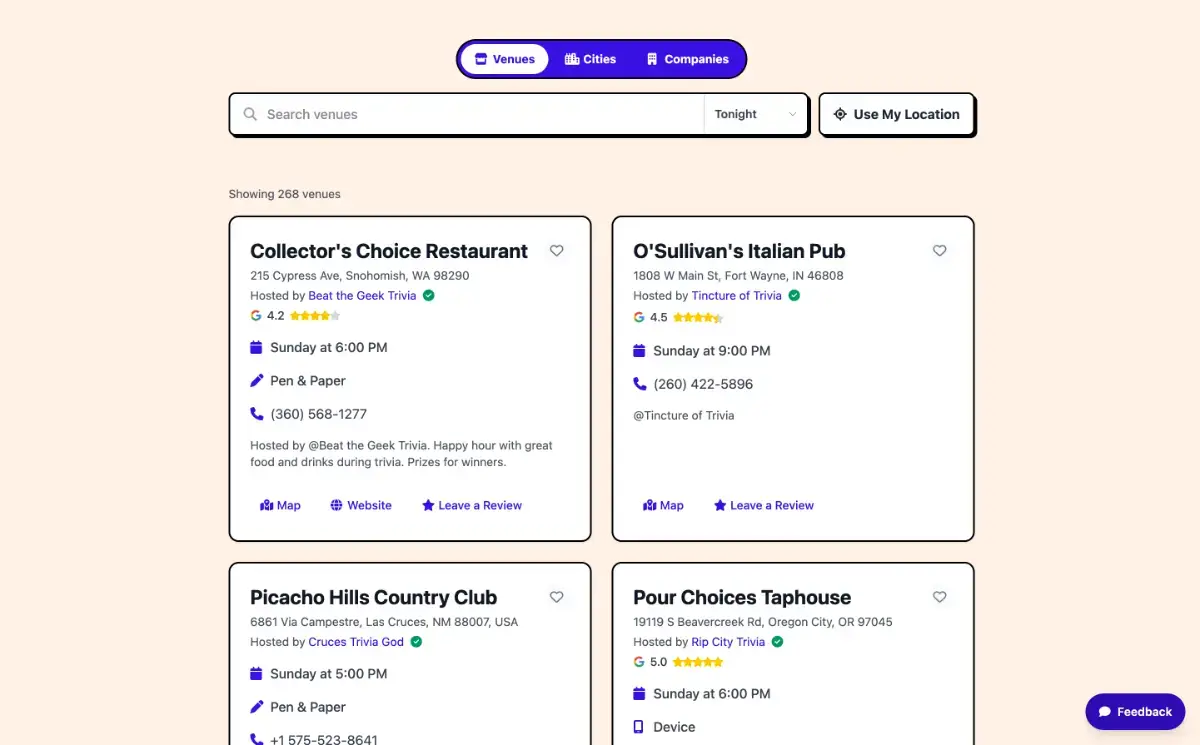
Task: Favorite Collector's Choice Restaurant with heart icon
Action: (557, 251)
